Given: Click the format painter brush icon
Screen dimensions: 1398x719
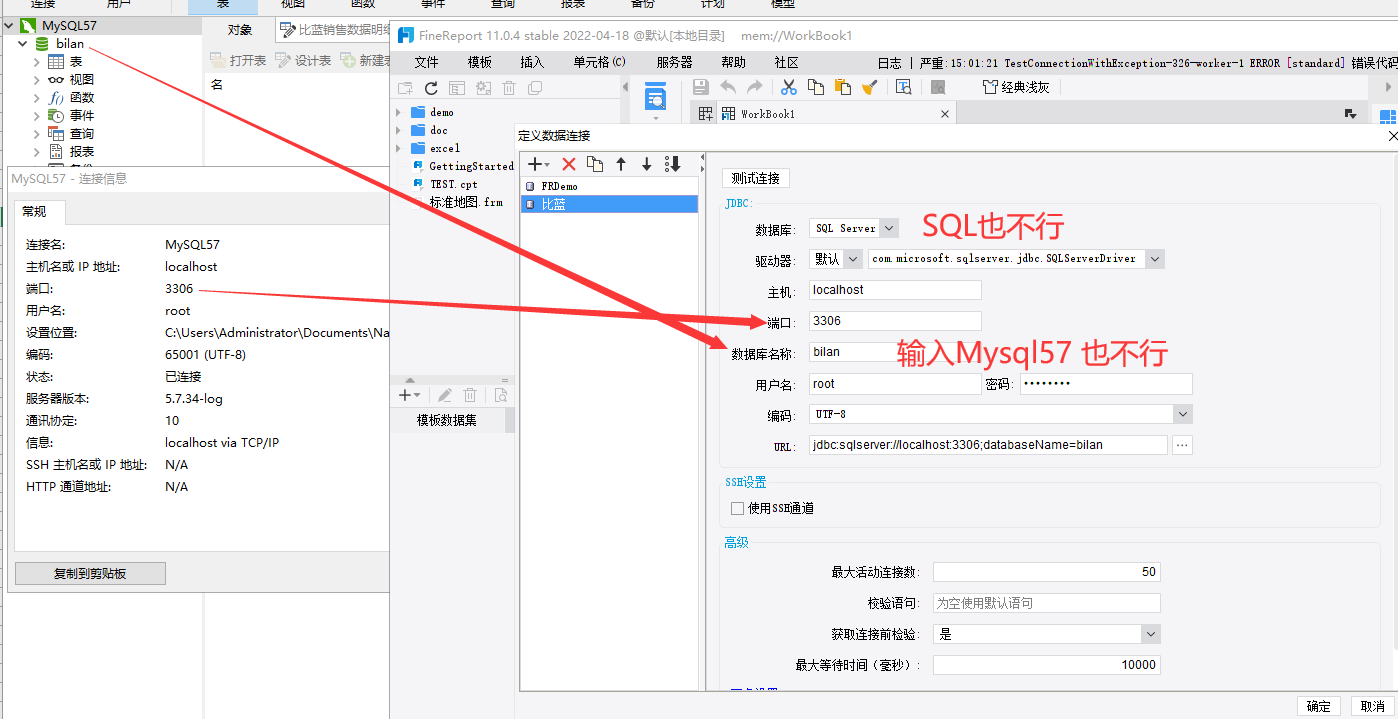Looking at the screenshot, I should (868, 87).
